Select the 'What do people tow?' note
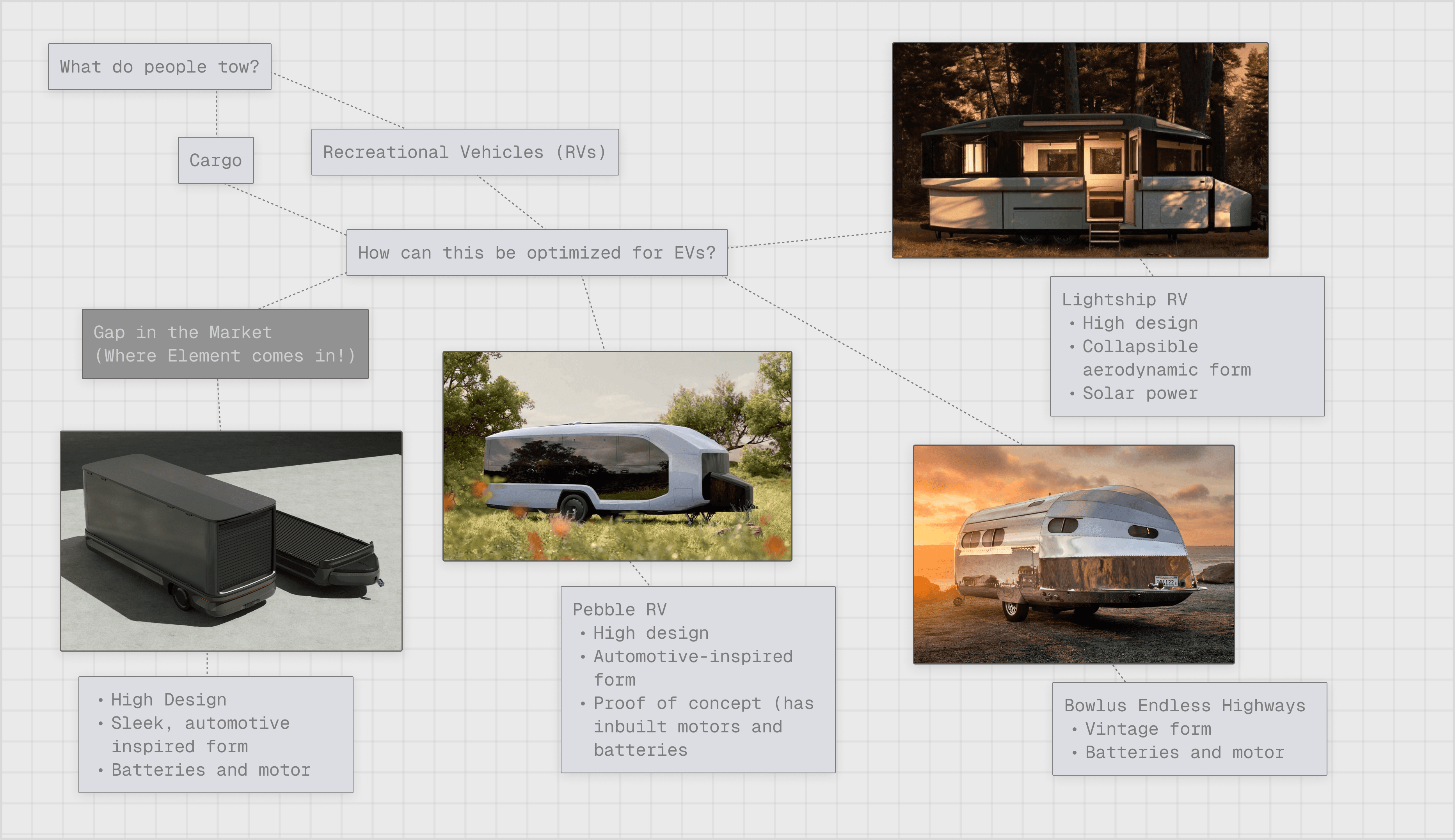This screenshot has width=1455, height=840. coord(159,67)
